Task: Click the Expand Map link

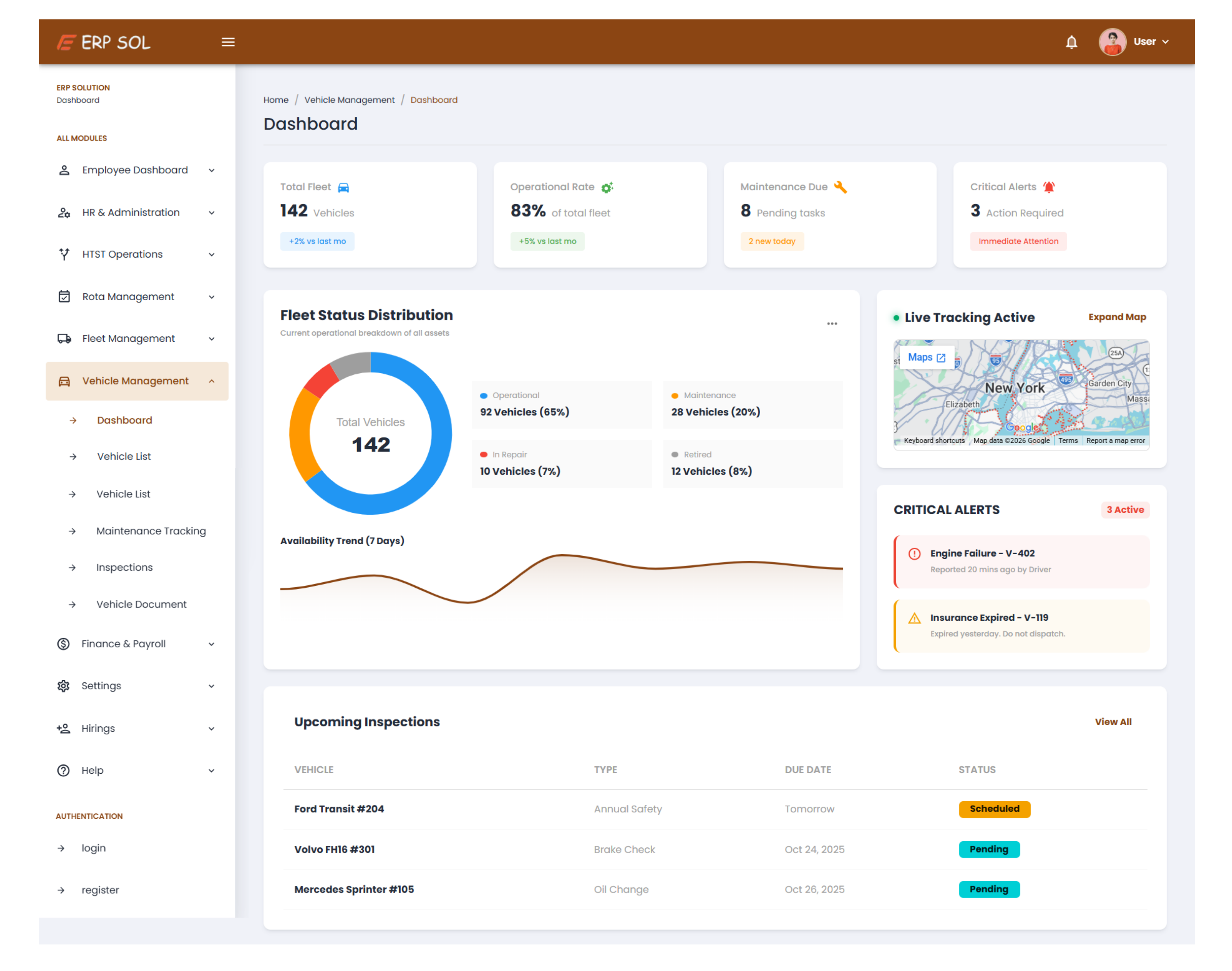Action: (1117, 317)
